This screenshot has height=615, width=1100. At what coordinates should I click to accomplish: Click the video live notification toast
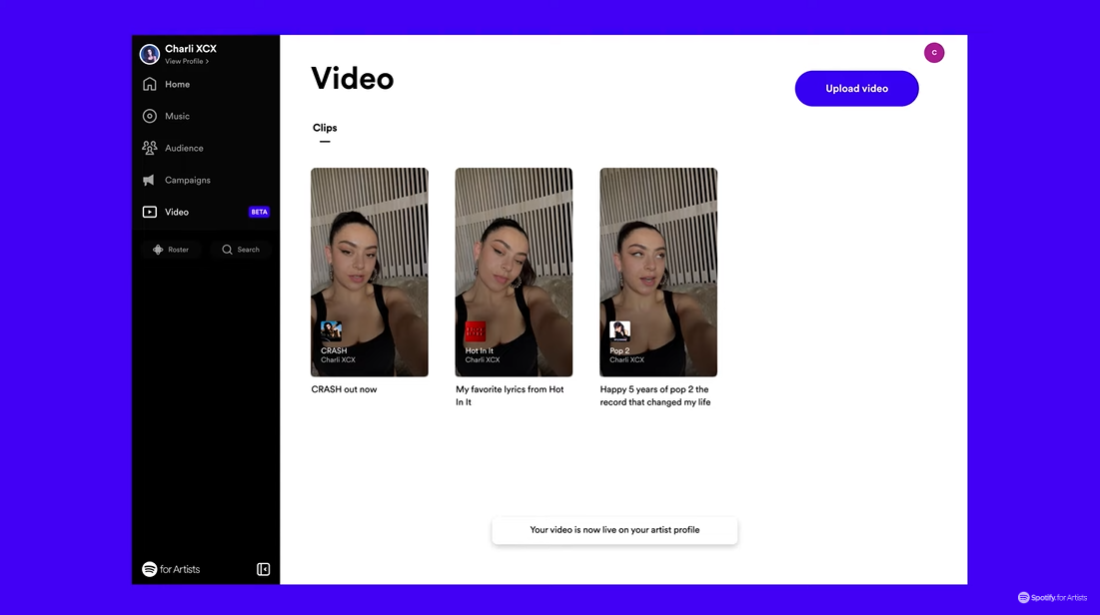pos(614,530)
